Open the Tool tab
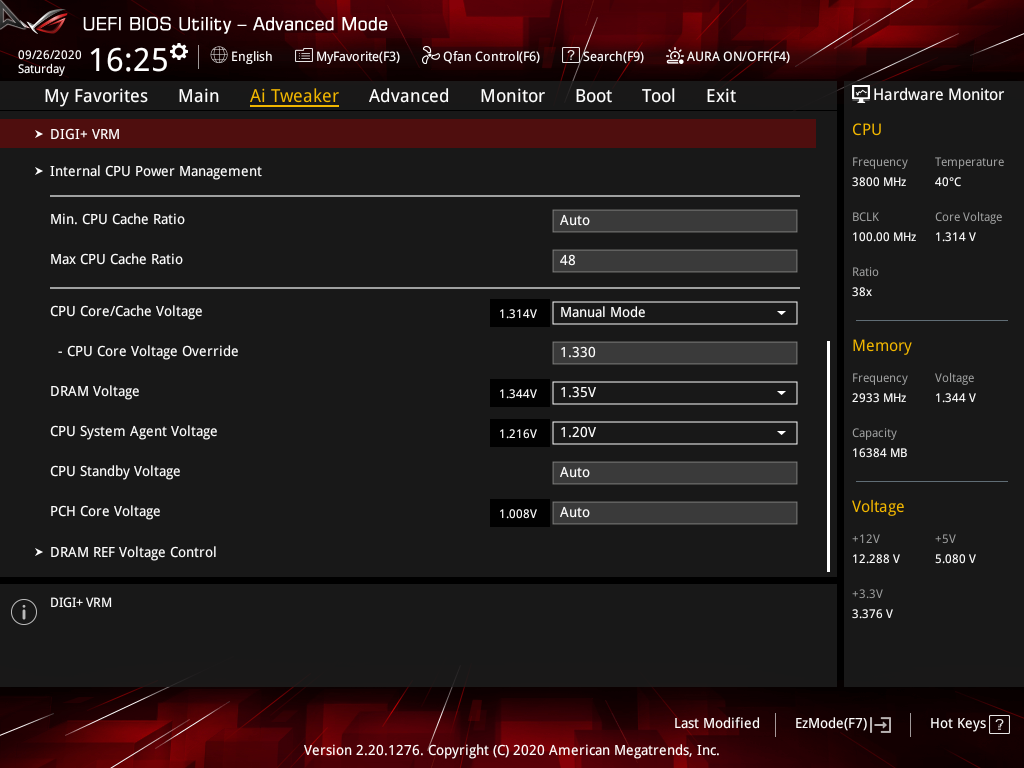 coord(658,96)
